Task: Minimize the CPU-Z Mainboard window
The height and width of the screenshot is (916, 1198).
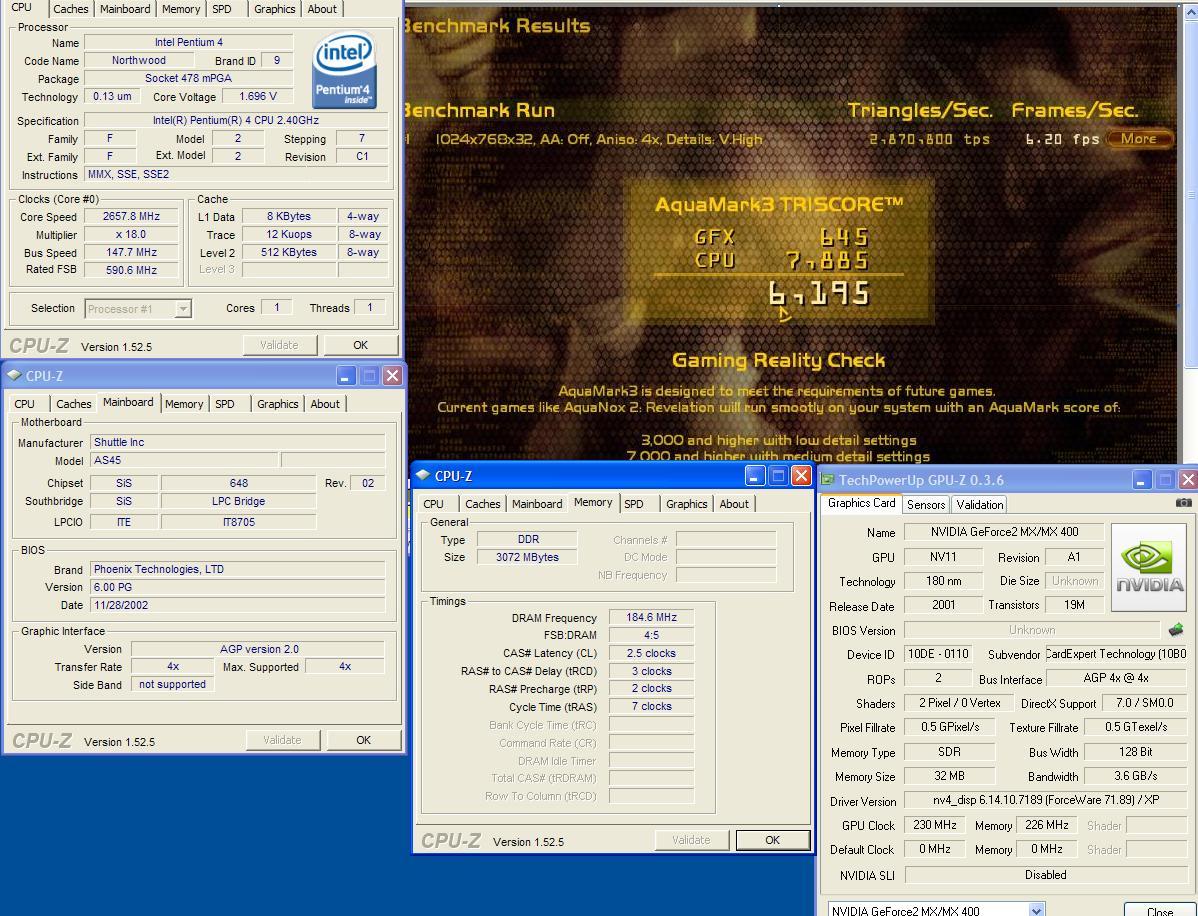Action: [x=346, y=375]
